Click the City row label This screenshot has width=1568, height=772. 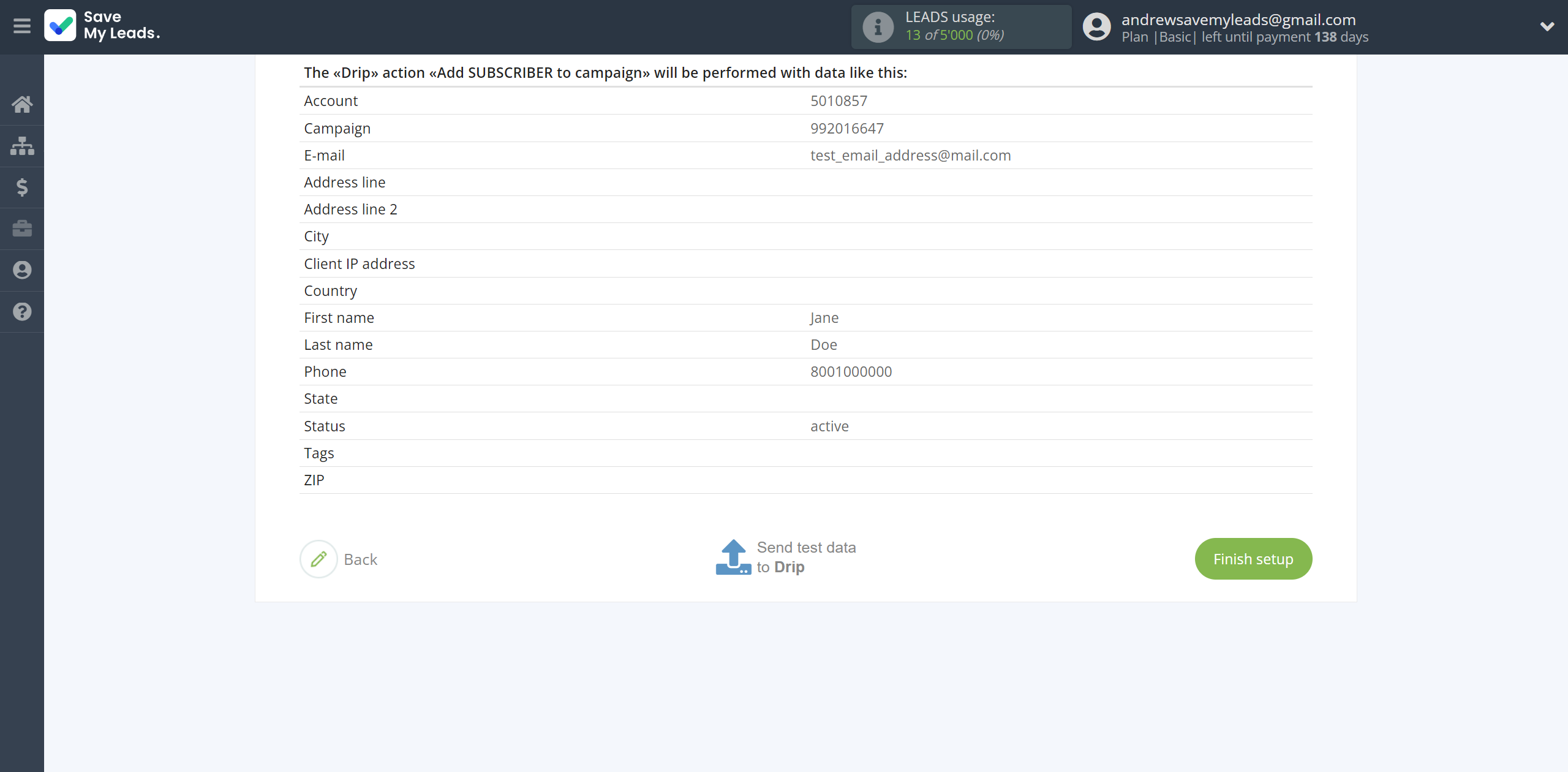[x=317, y=237]
